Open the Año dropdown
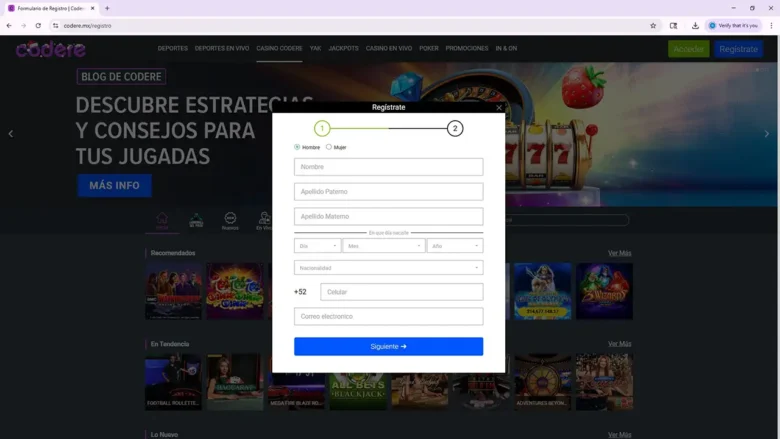This screenshot has width=780, height=439. [455, 246]
